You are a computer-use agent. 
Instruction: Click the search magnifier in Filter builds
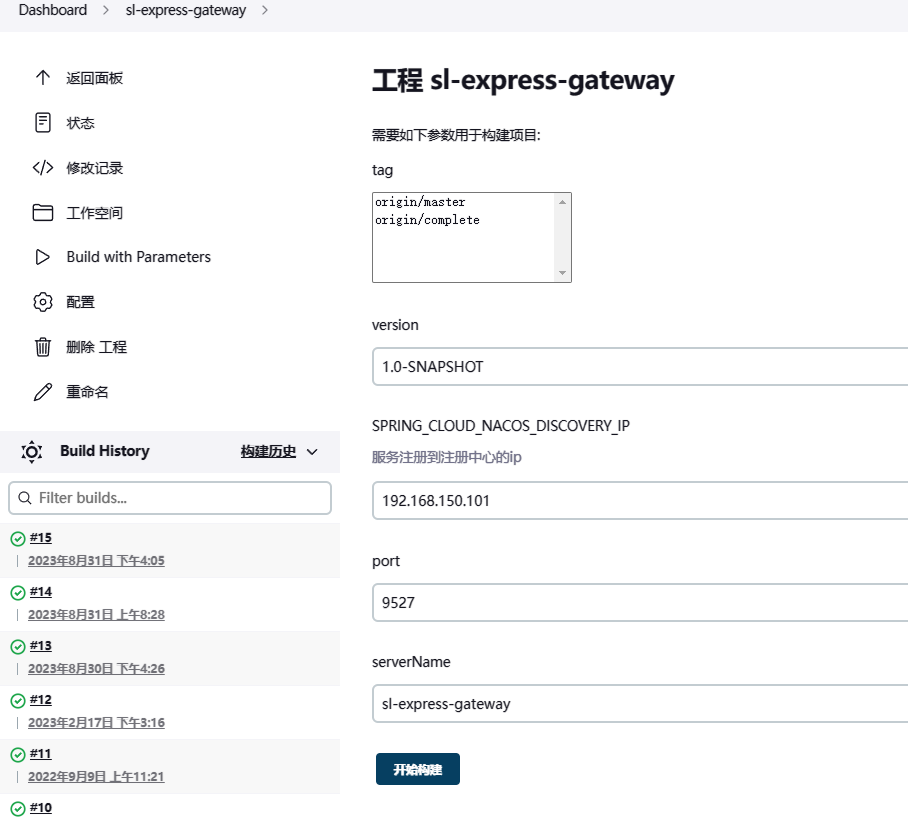(x=25, y=498)
